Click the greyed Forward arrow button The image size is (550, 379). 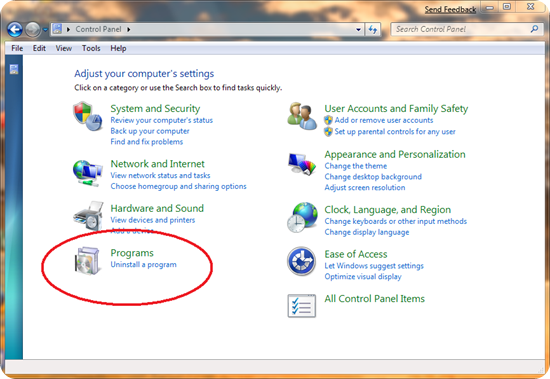pyautogui.click(x=32, y=29)
